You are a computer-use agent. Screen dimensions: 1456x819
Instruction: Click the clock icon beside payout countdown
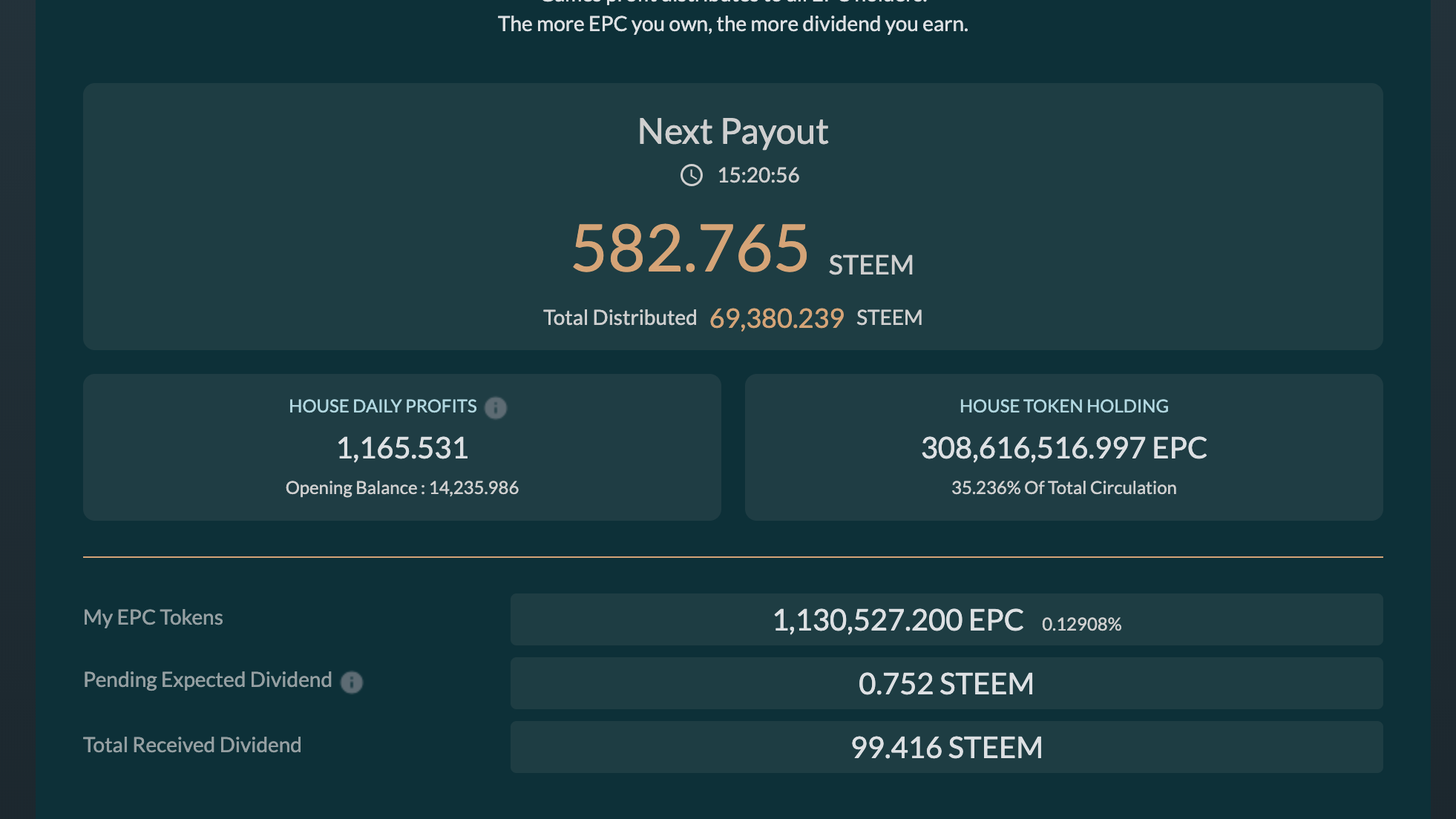[x=691, y=175]
